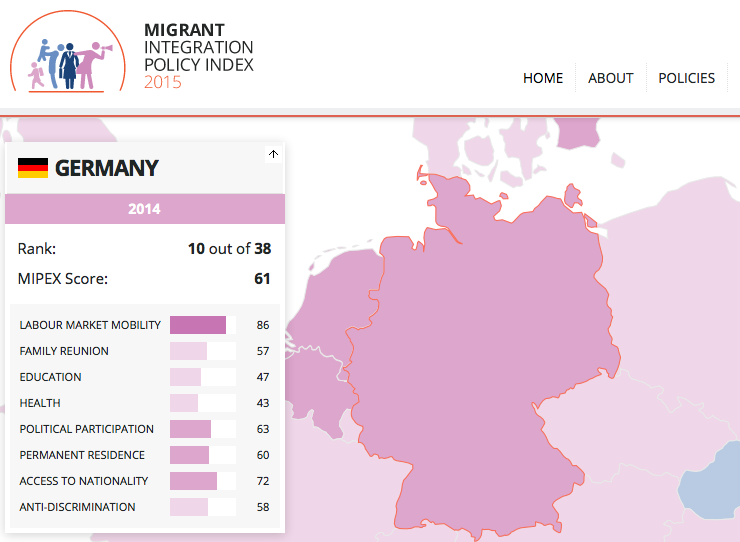The width and height of the screenshot is (740, 542).
Task: Select the 2014 year bar
Action: 145,209
